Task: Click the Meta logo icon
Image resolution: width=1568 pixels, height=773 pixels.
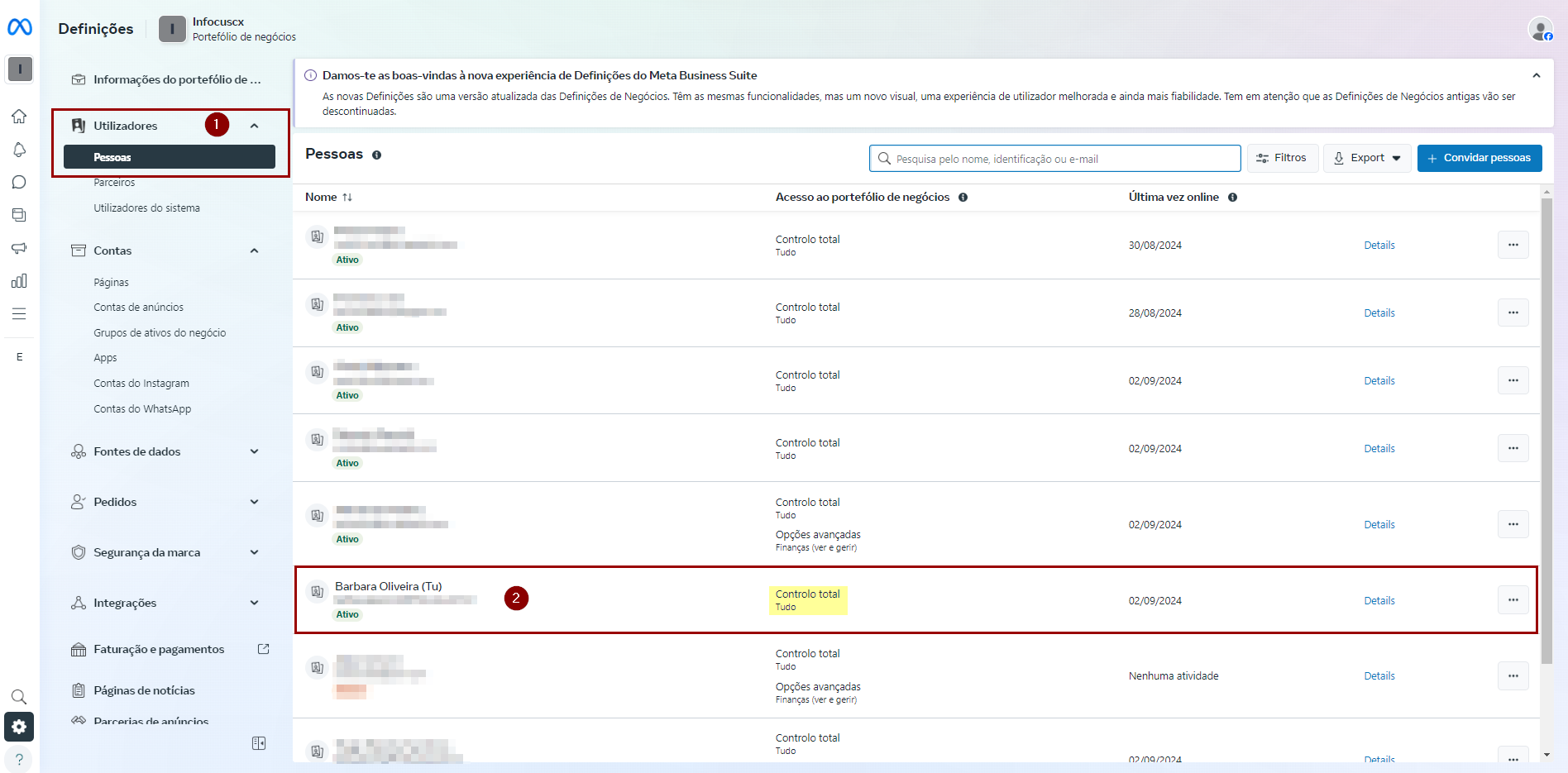Action: [x=20, y=27]
